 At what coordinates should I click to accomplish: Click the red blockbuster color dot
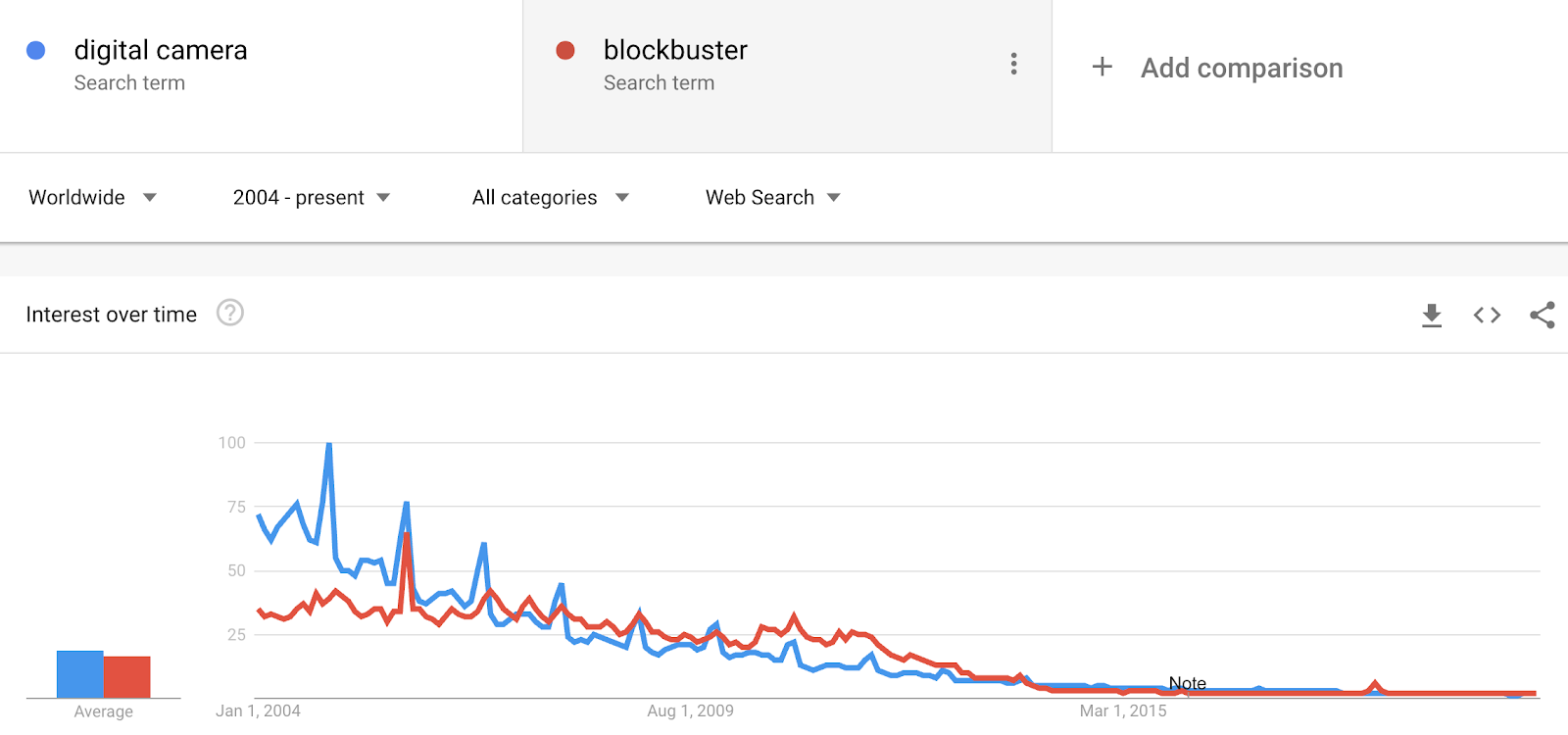point(565,50)
